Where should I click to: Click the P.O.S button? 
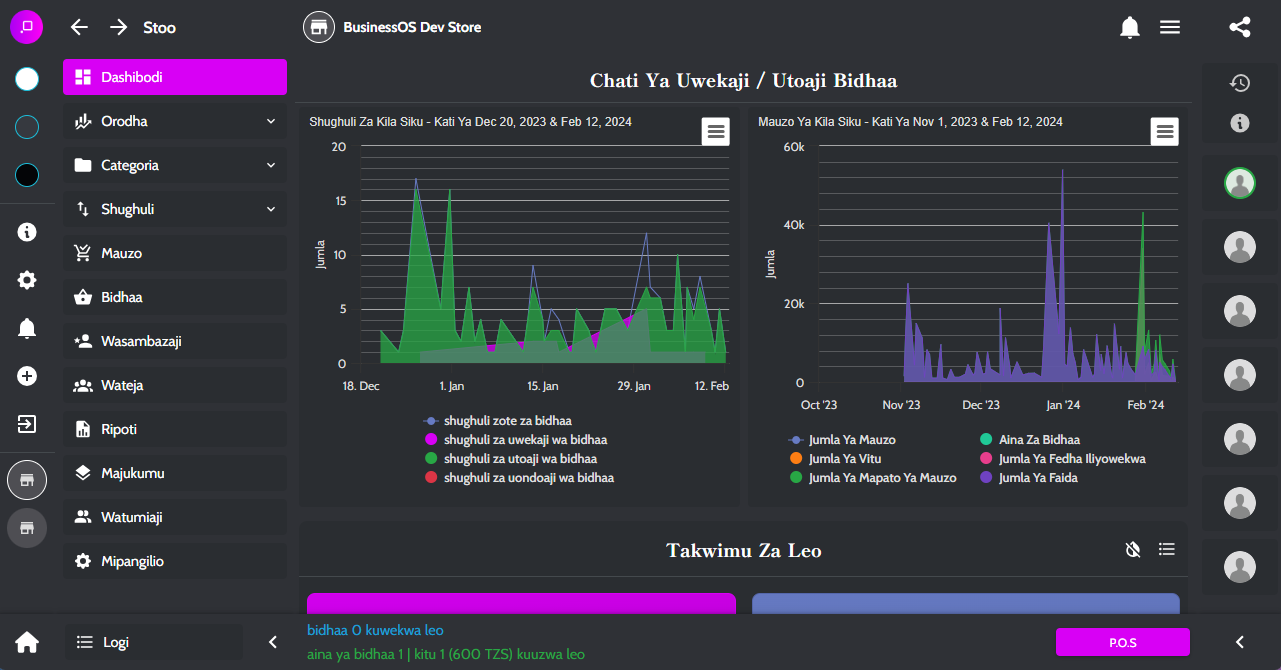[1122, 642]
